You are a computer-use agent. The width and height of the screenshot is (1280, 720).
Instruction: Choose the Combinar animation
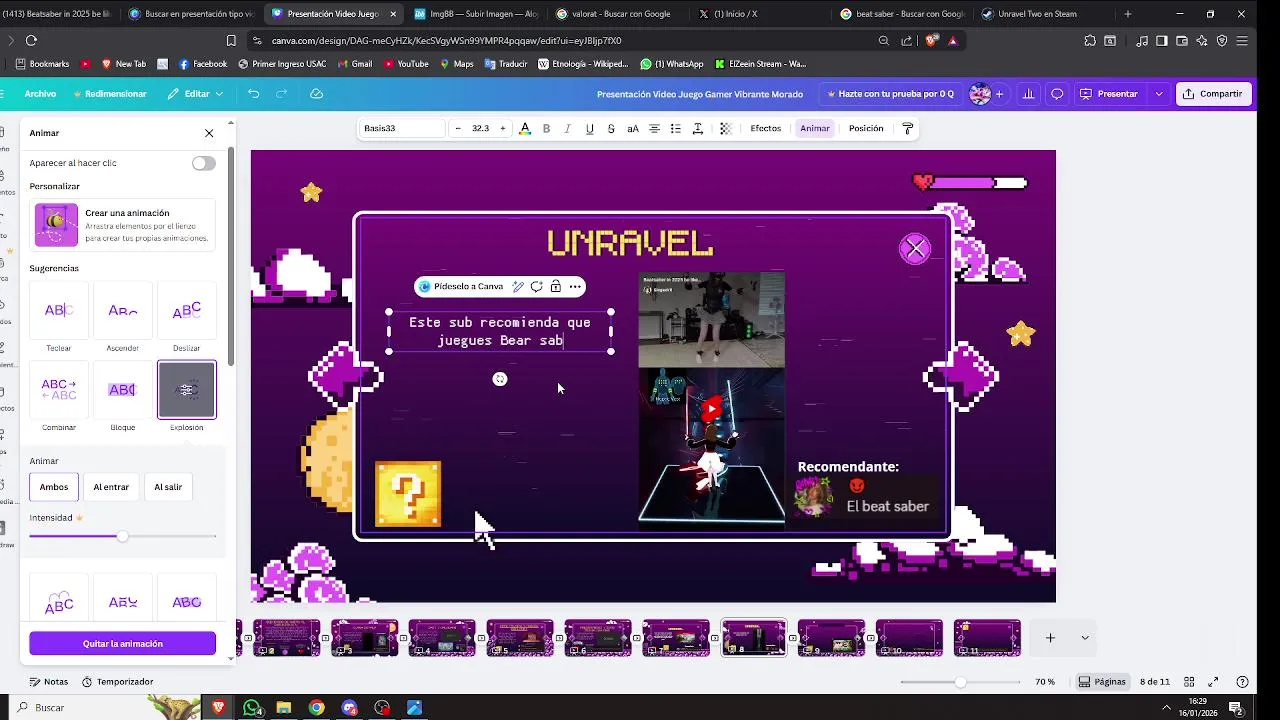pos(59,389)
